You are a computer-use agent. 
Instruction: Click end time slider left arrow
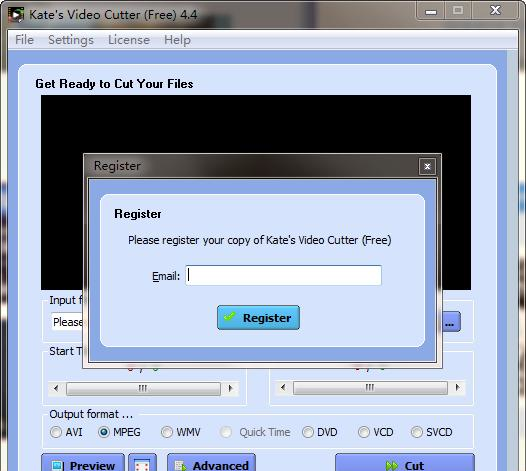point(283,388)
